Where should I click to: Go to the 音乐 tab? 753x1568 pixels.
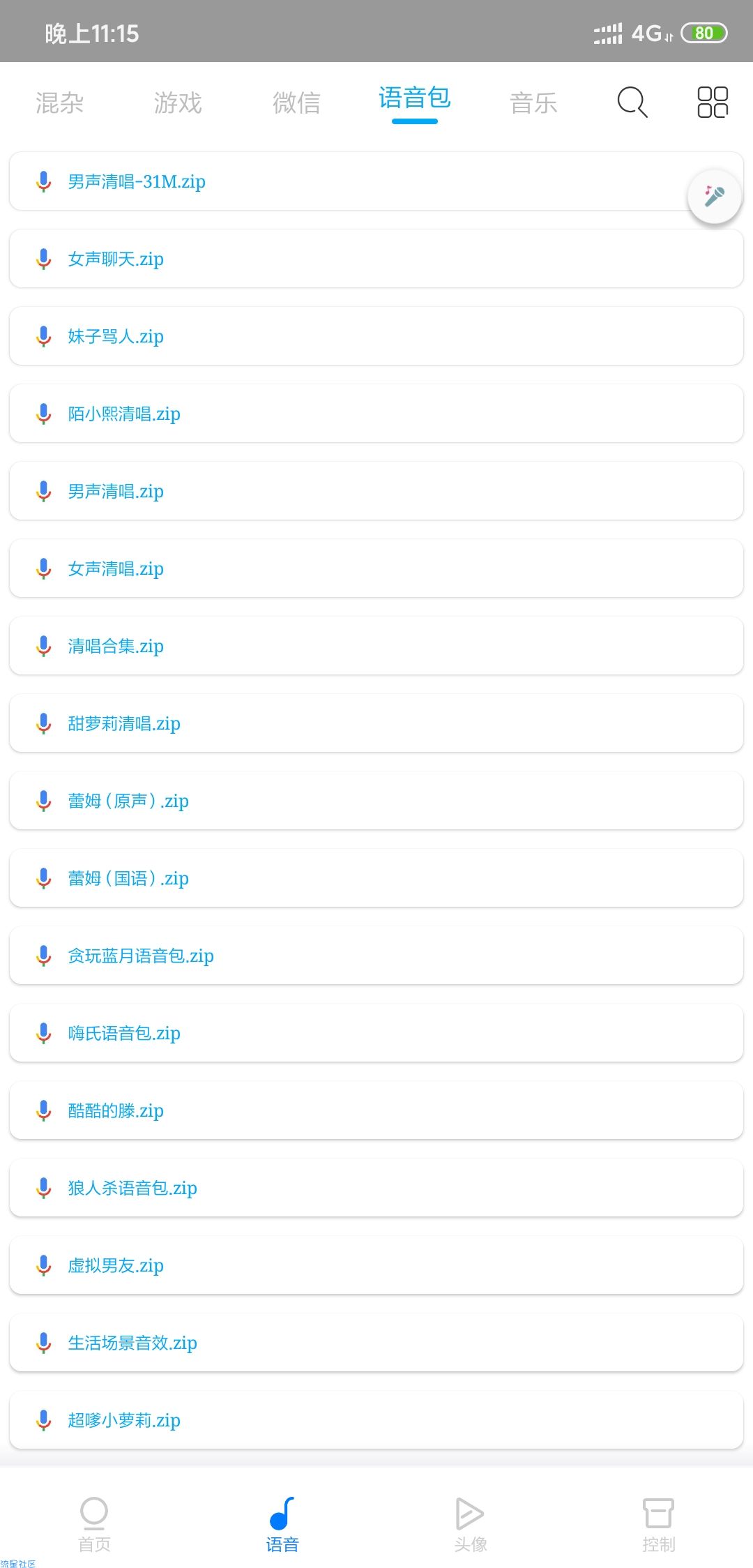click(x=533, y=103)
